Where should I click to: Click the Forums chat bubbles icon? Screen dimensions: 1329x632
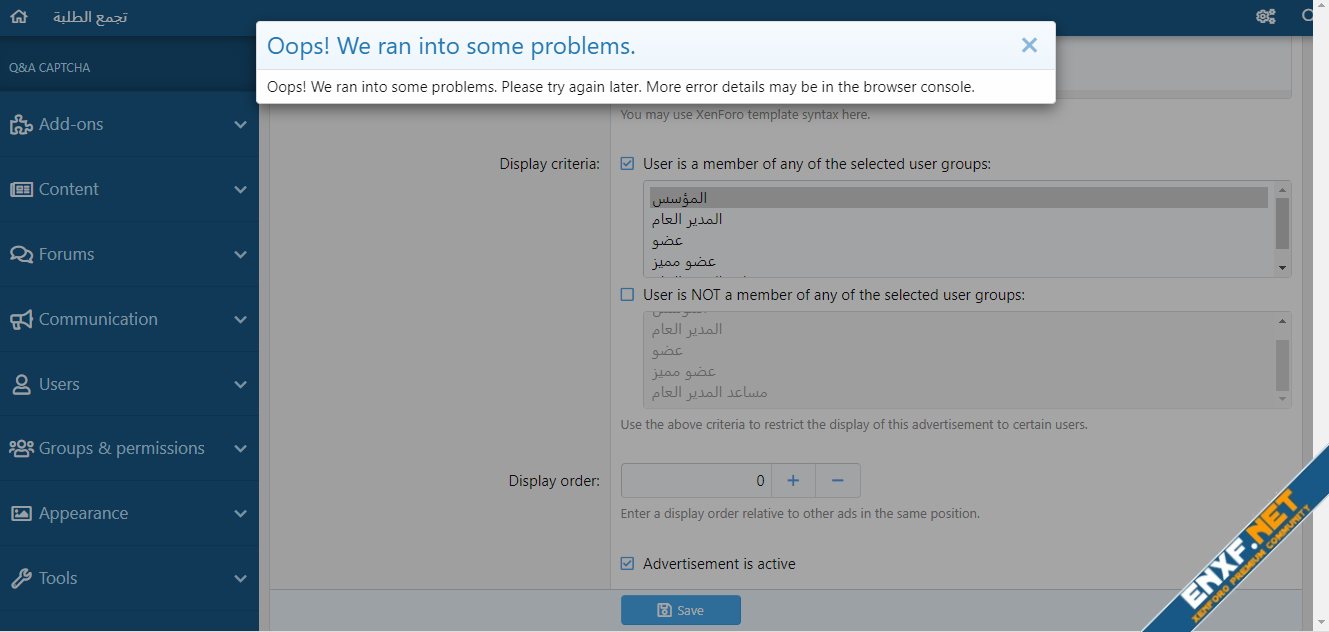coord(21,255)
